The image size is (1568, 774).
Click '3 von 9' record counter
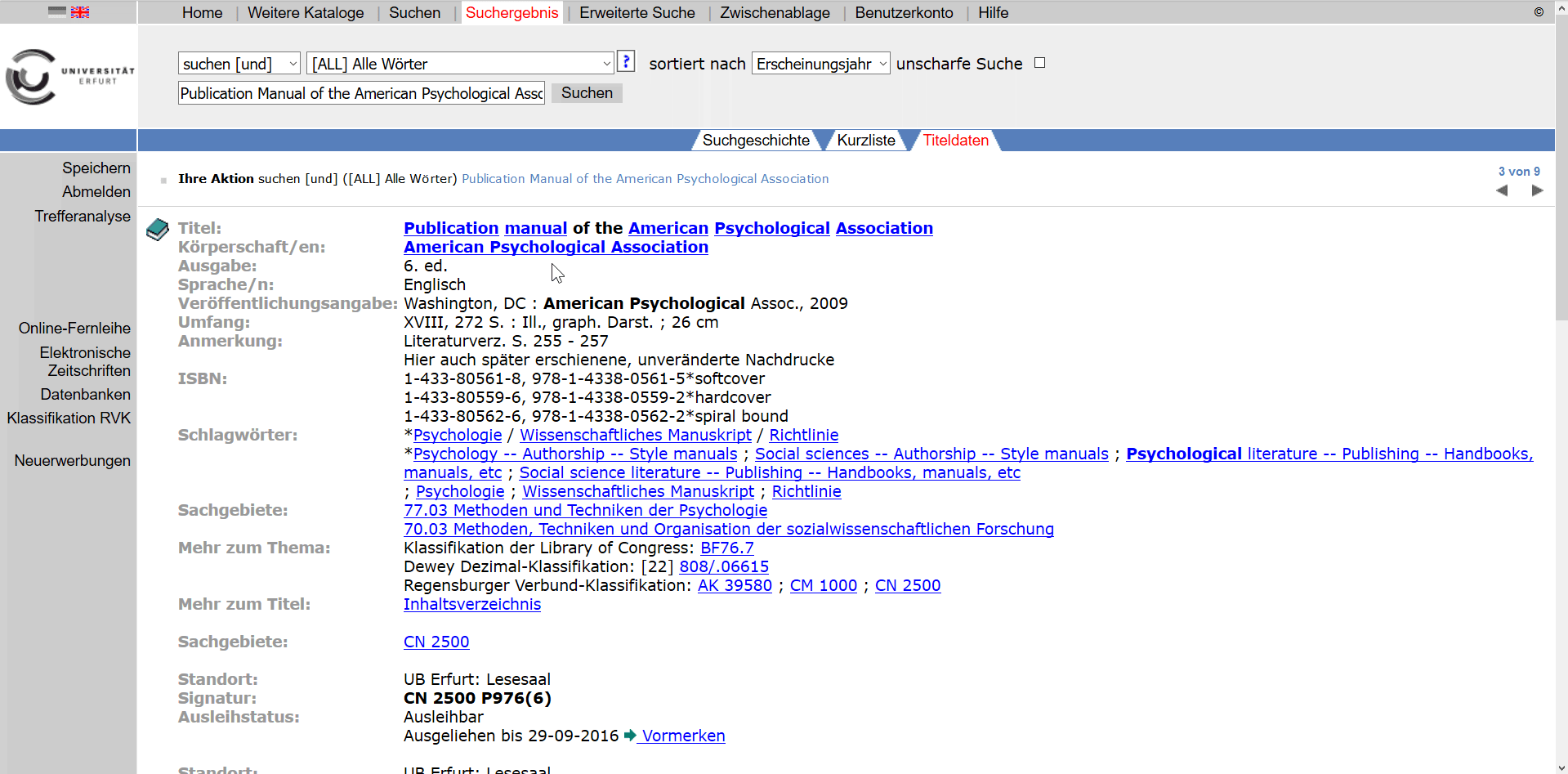click(1519, 172)
